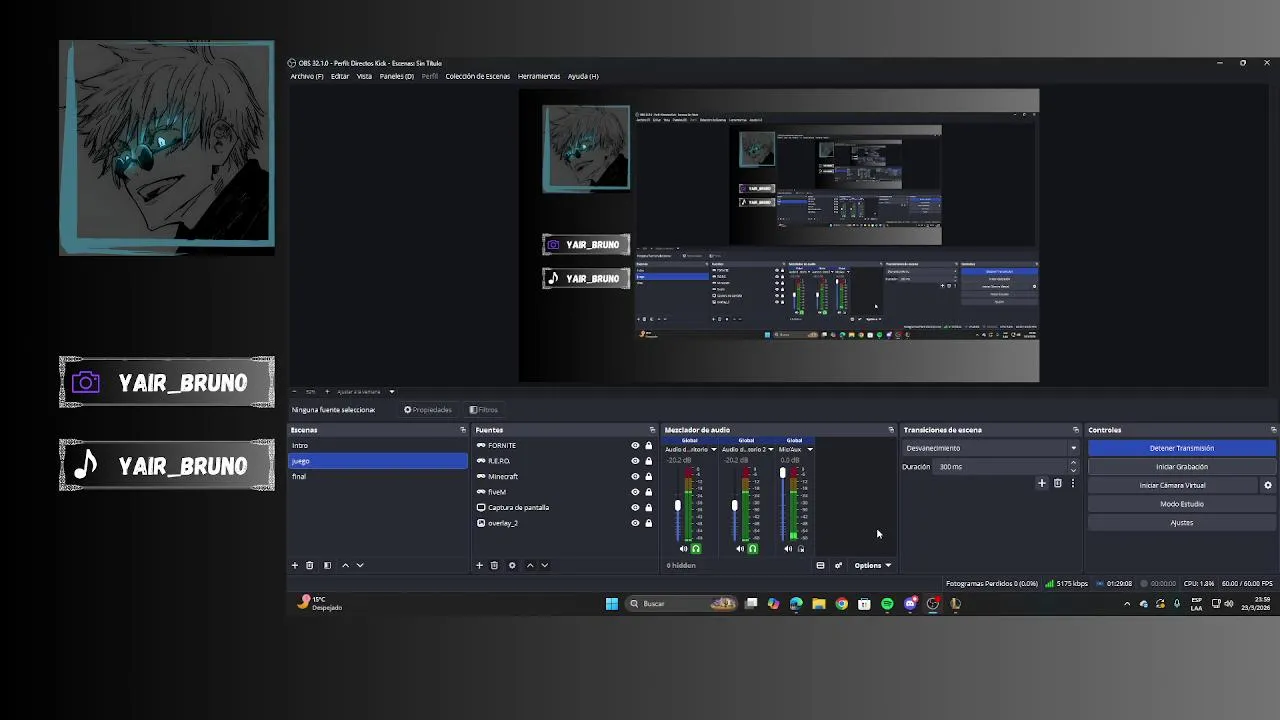
Task: Adjust first desktop audio volume fader
Action: click(x=678, y=506)
